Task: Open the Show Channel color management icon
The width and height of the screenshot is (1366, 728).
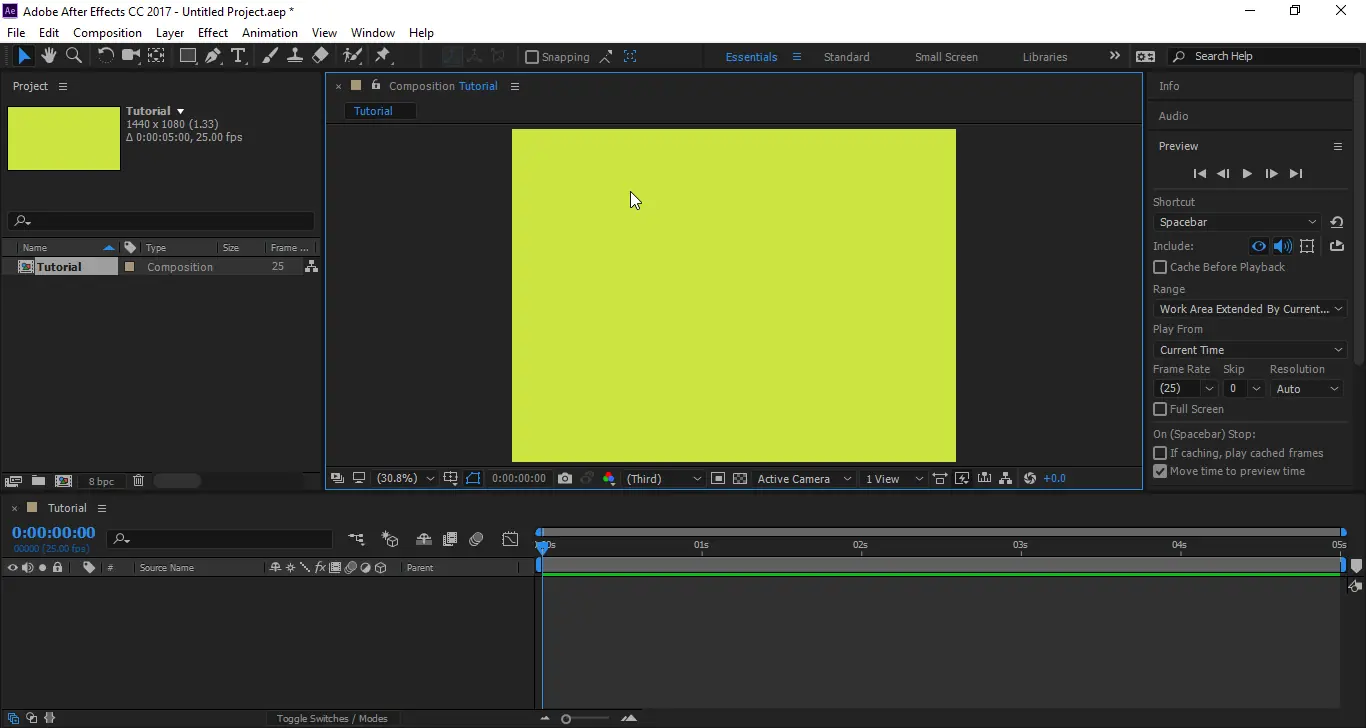Action: tap(608, 479)
